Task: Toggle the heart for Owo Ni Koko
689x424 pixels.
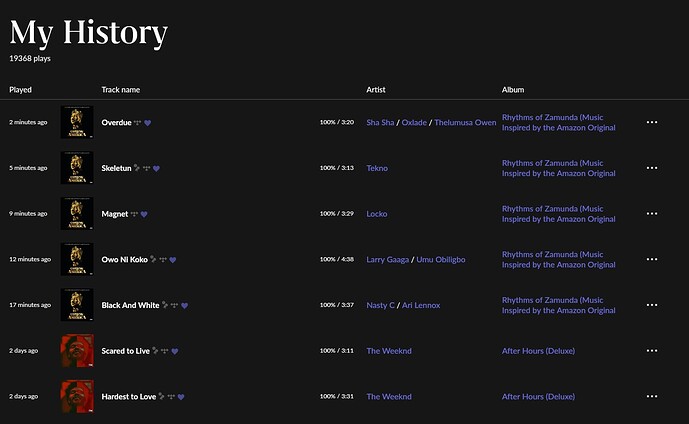Action: click(173, 260)
